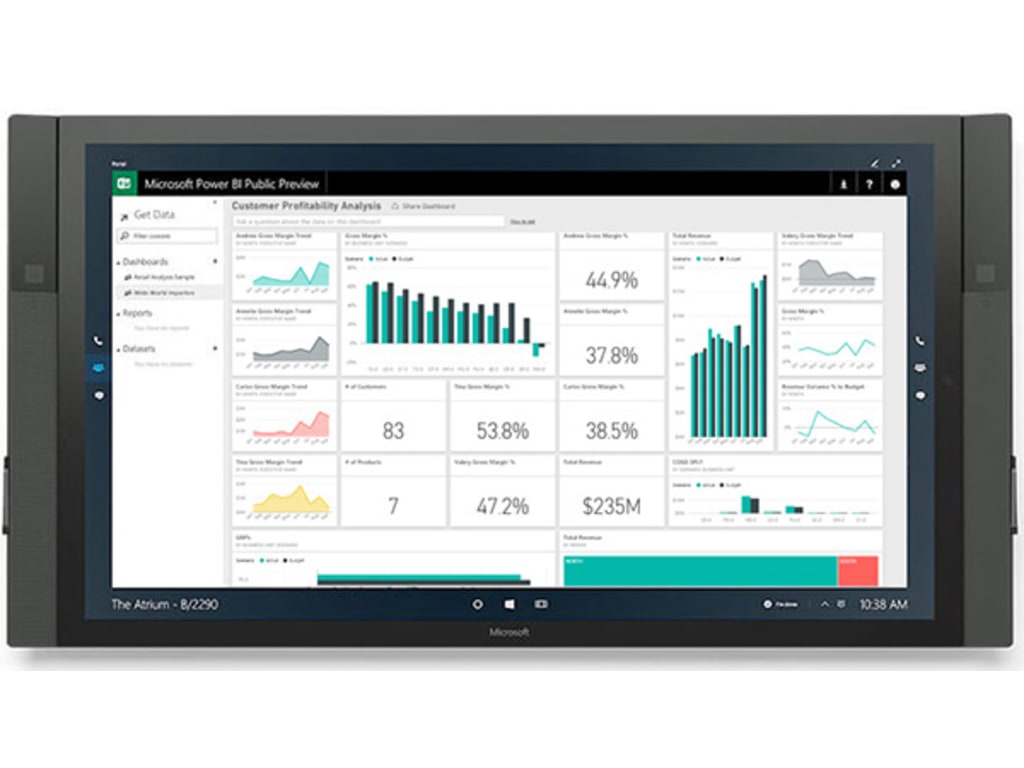Click the 10:38 AM clock

pyautogui.click(x=883, y=604)
